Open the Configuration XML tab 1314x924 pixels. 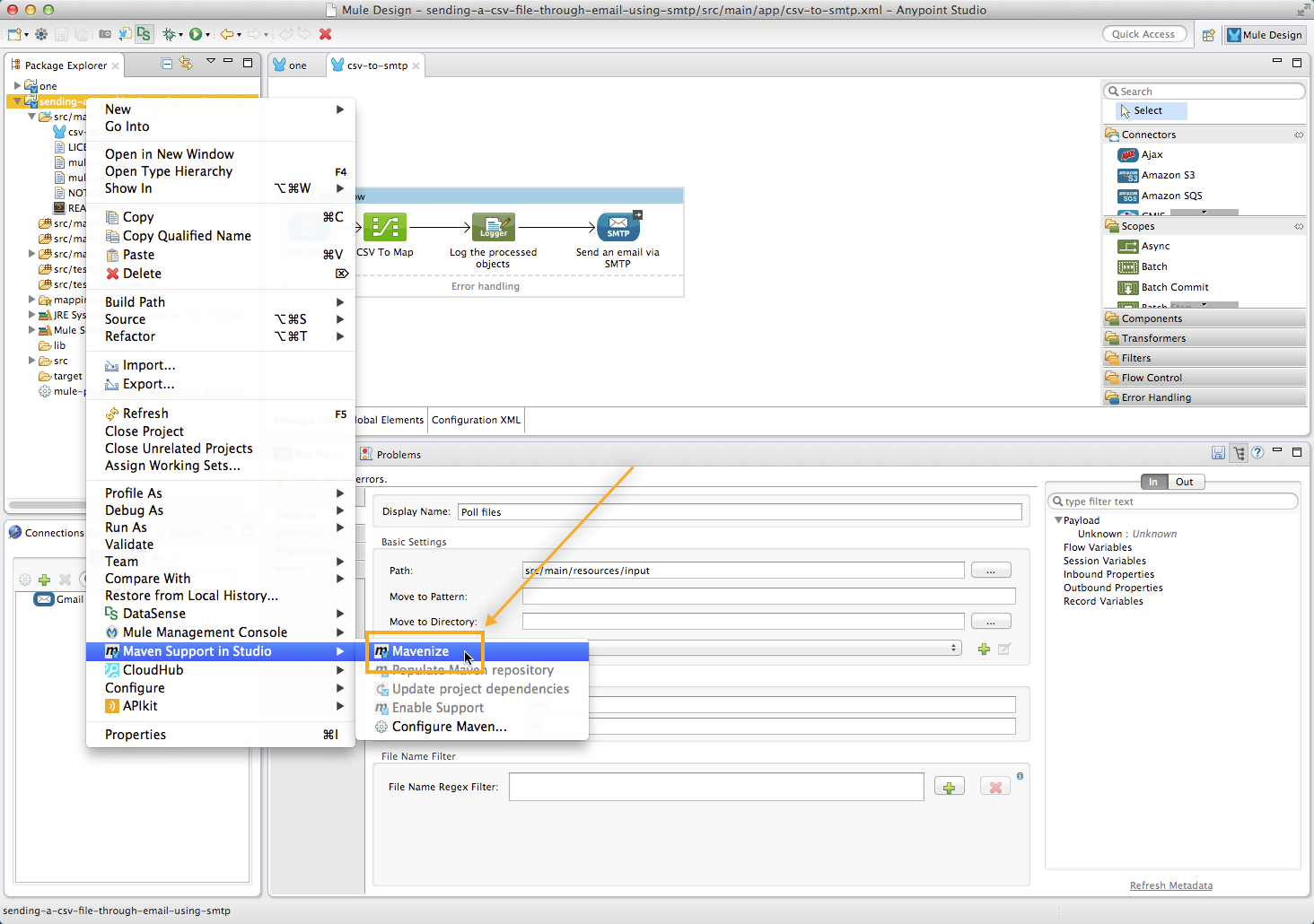point(476,420)
